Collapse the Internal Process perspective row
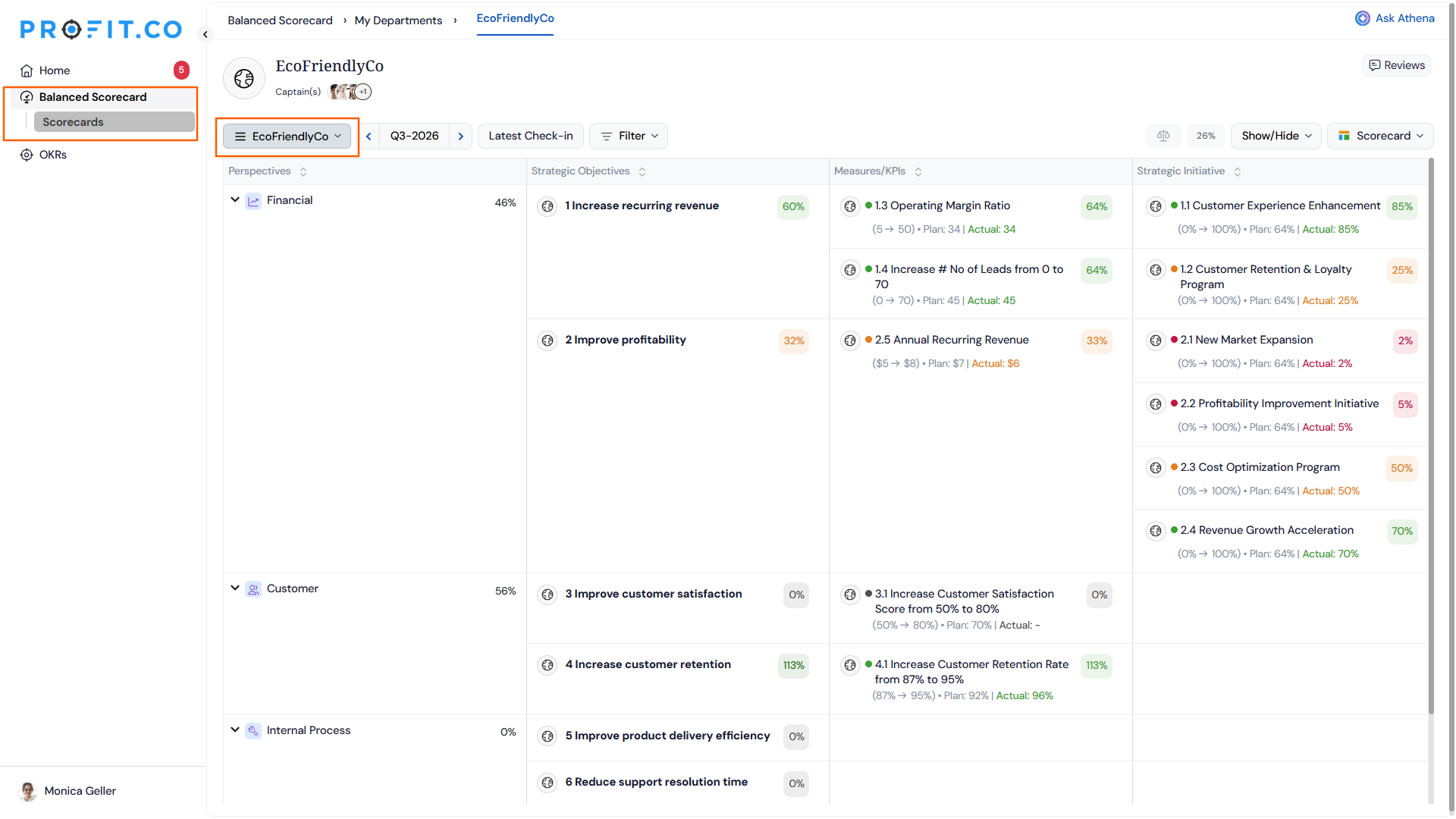The height and width of the screenshot is (819, 1456). 235,730
